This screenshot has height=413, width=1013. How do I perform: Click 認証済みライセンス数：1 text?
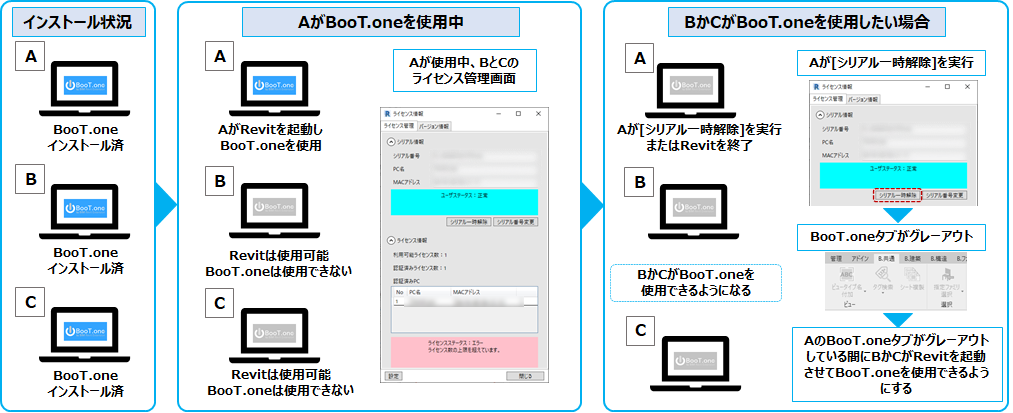click(419, 268)
